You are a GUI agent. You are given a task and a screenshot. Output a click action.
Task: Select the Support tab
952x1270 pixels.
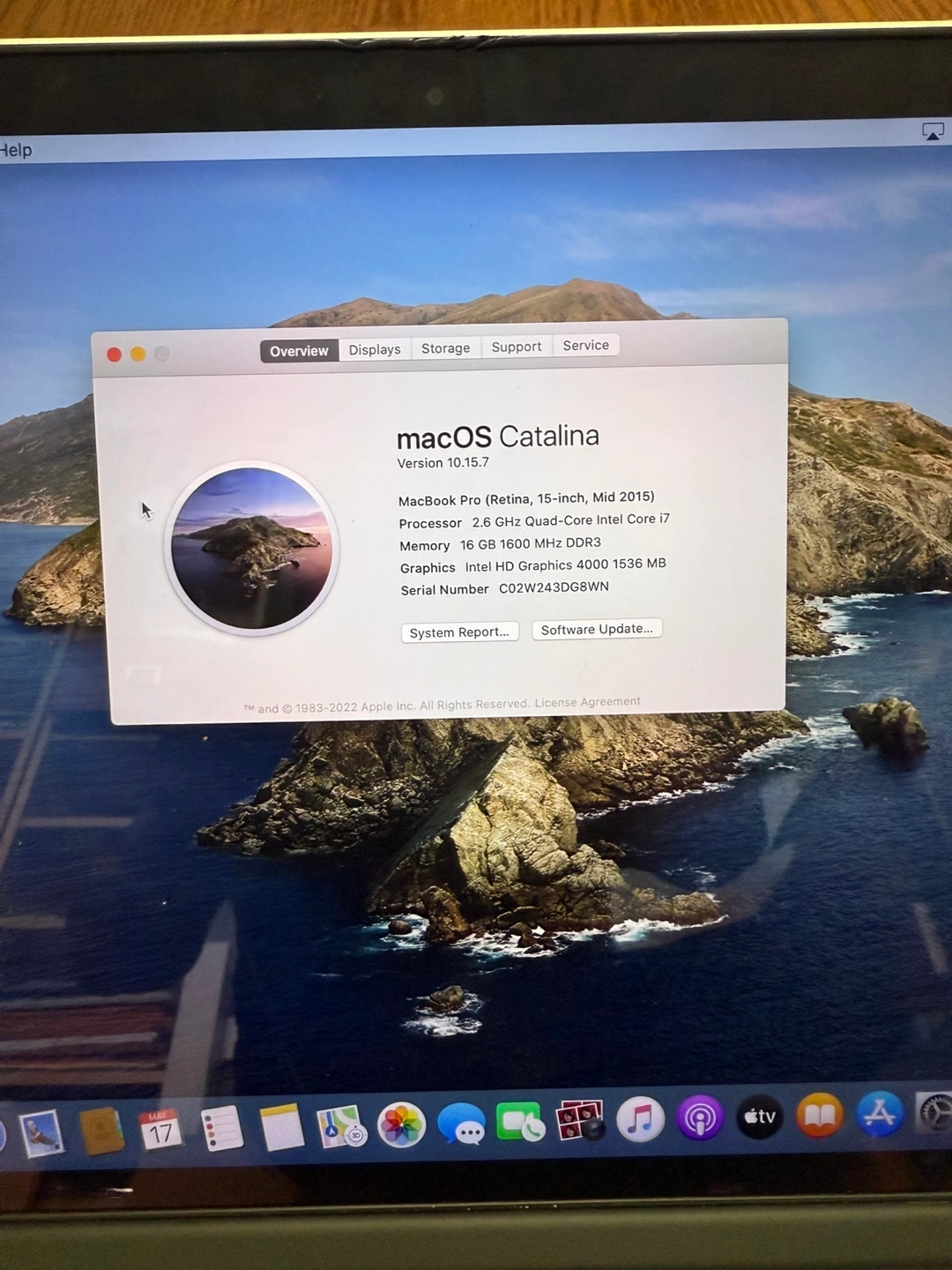[517, 347]
